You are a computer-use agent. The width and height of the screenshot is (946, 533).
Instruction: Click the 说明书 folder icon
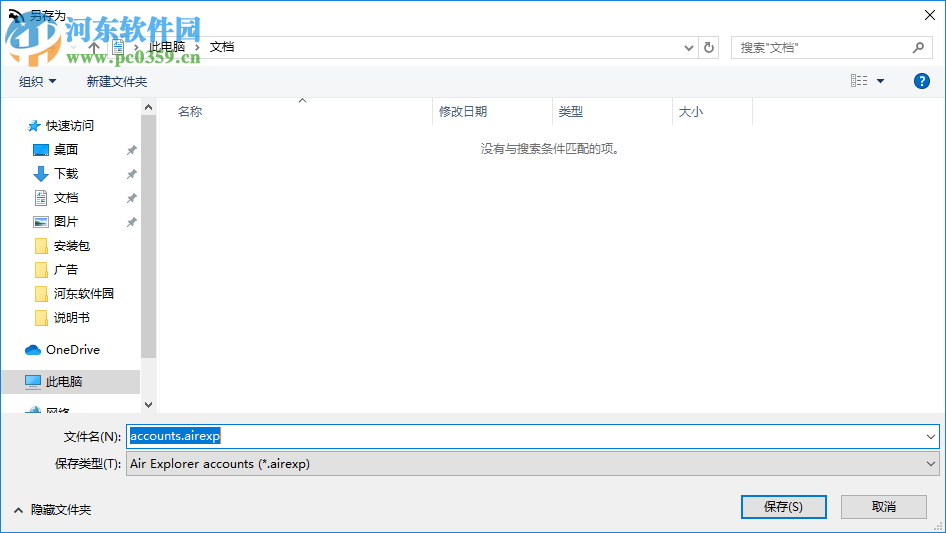(41, 318)
